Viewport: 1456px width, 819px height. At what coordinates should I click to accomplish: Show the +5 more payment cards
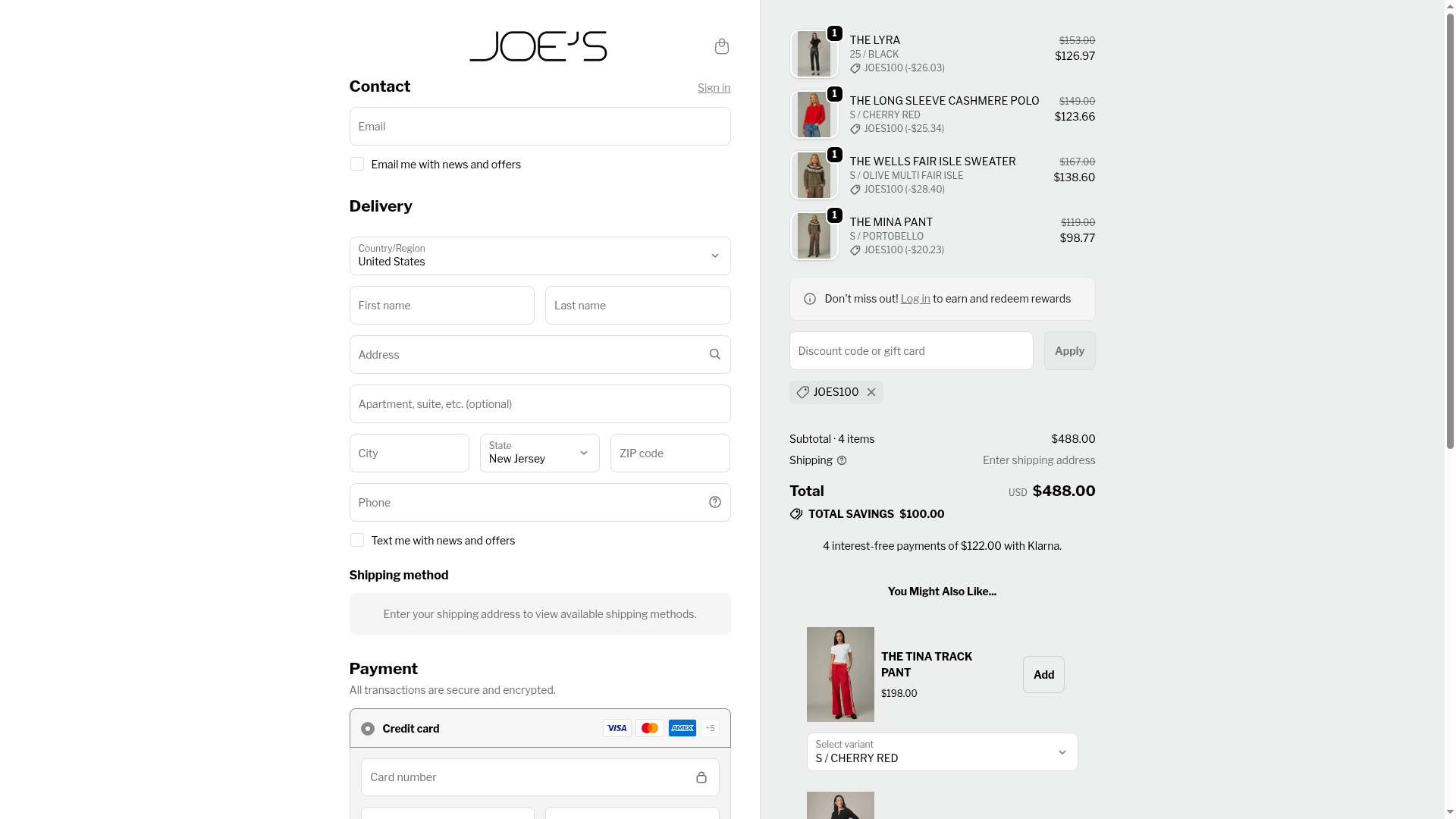click(710, 728)
